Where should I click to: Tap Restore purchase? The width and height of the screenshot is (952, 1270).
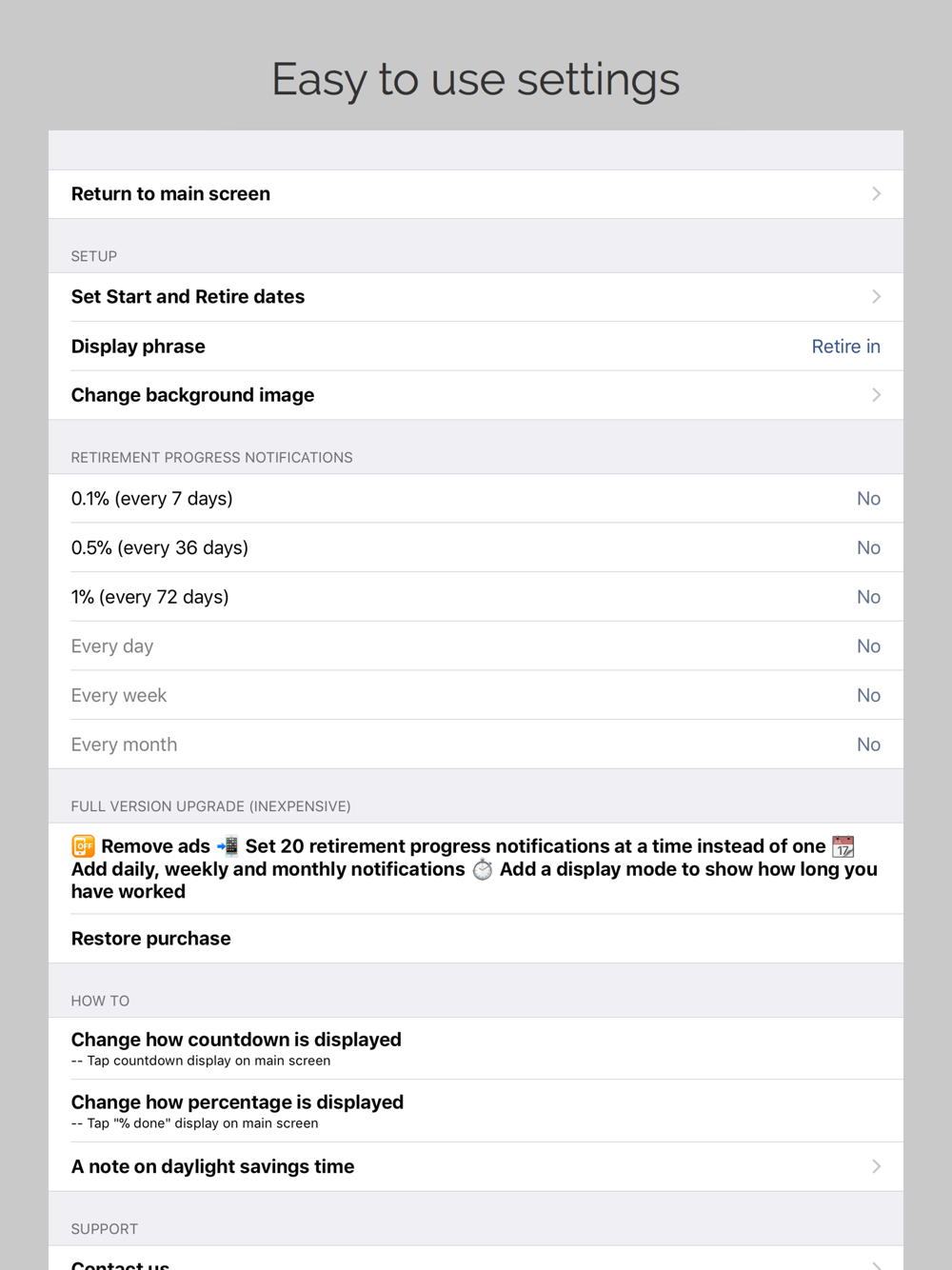(151, 939)
